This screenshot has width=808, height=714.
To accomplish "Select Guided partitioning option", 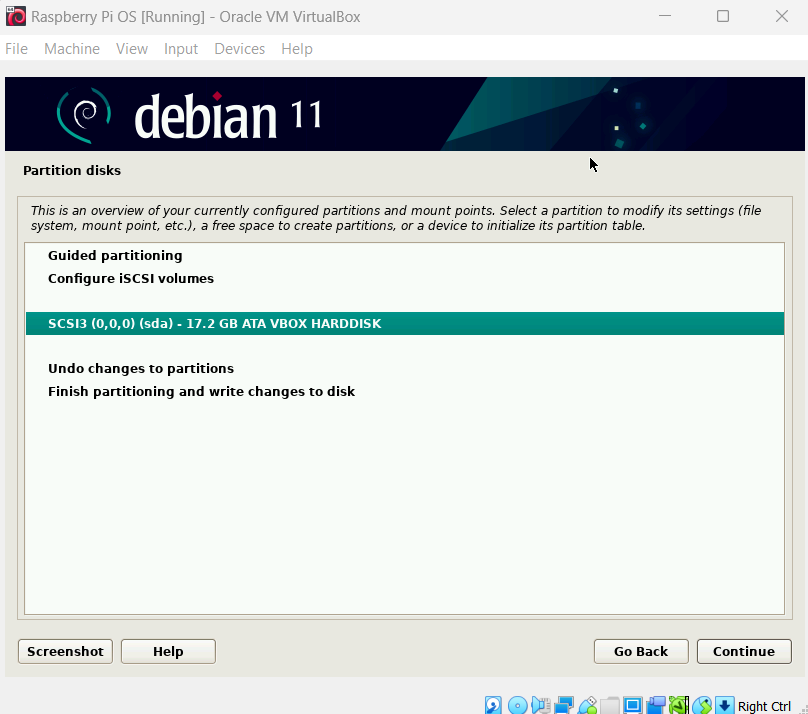I will click(115, 256).
